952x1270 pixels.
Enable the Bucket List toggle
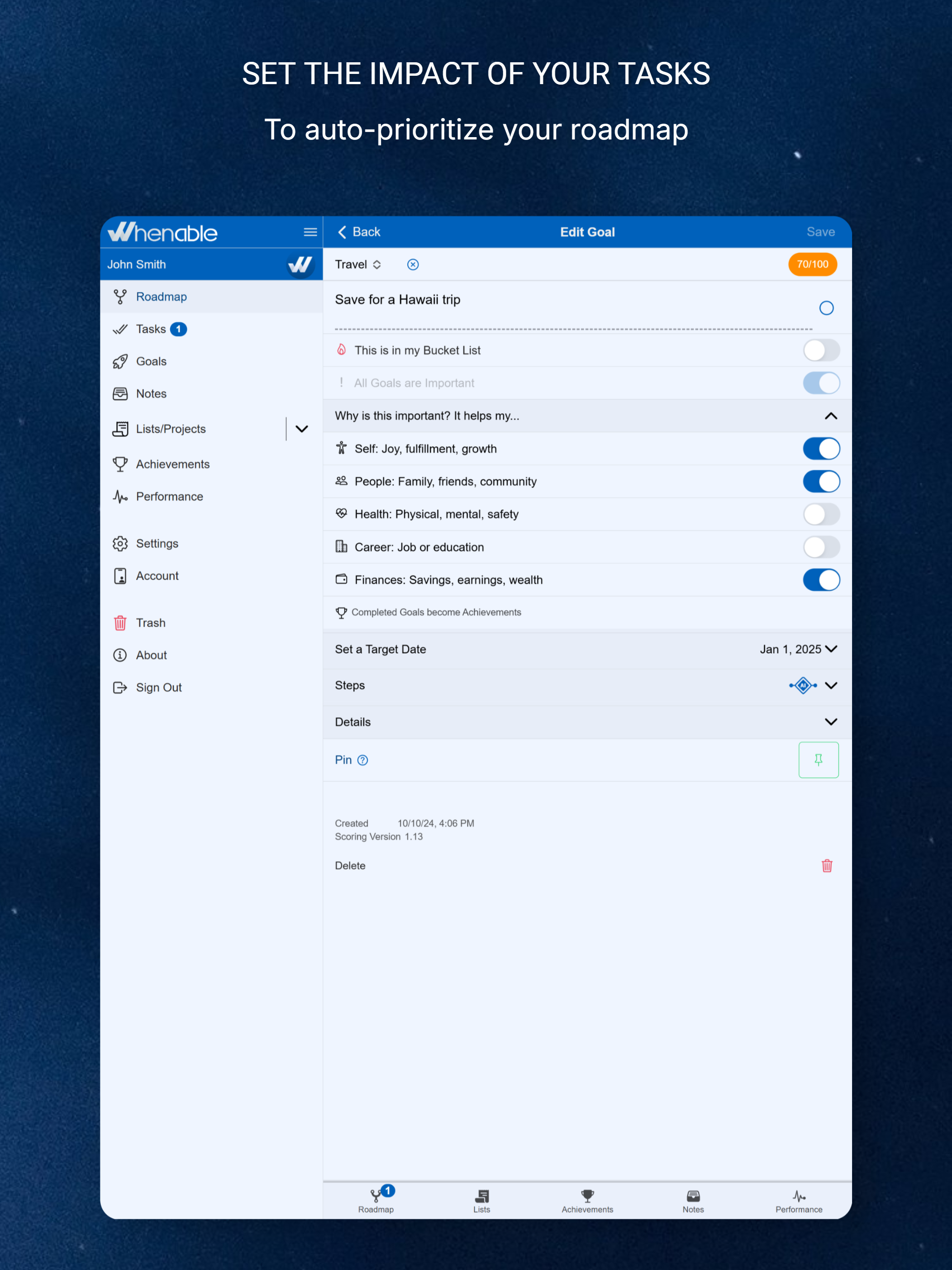(x=821, y=350)
